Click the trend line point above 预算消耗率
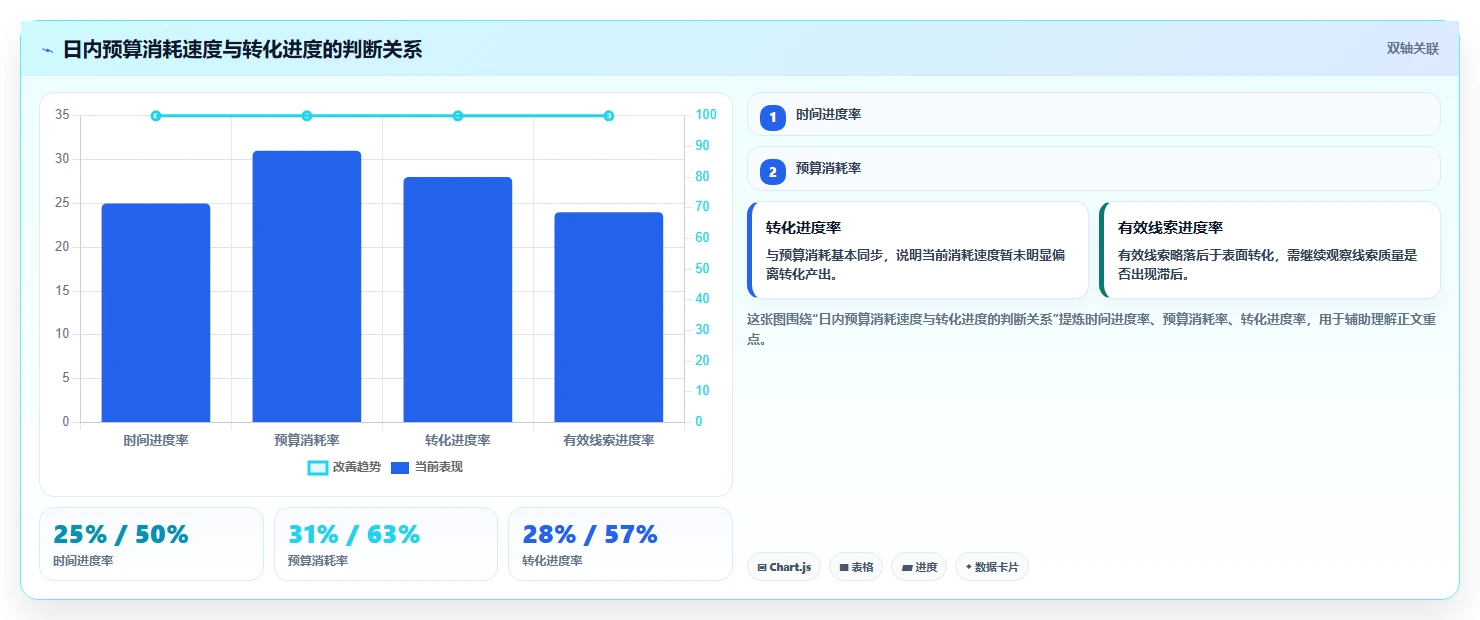The width and height of the screenshot is (1480, 620). click(x=307, y=116)
